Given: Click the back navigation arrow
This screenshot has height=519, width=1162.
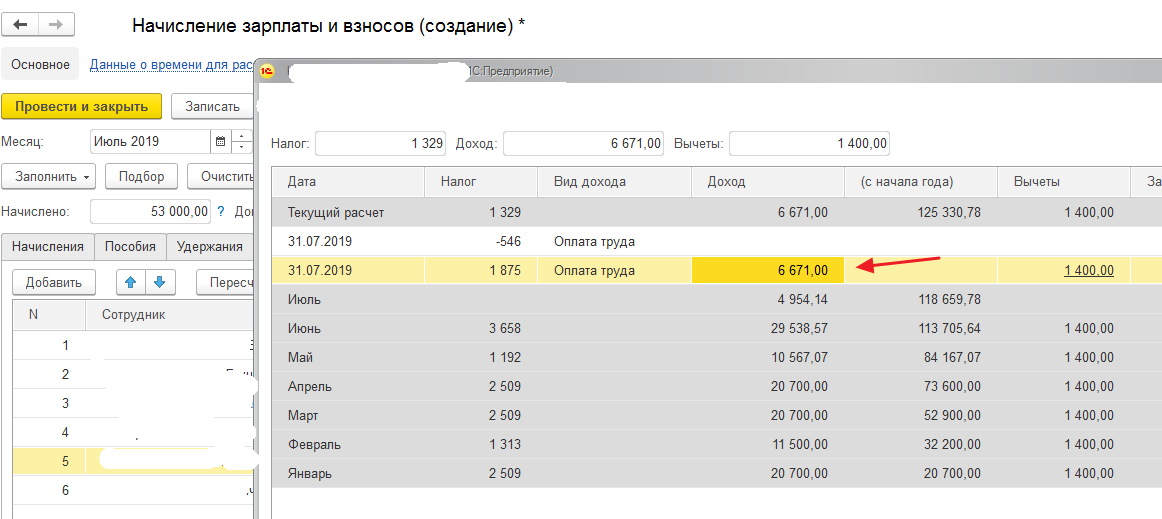Looking at the screenshot, I should coord(21,24).
